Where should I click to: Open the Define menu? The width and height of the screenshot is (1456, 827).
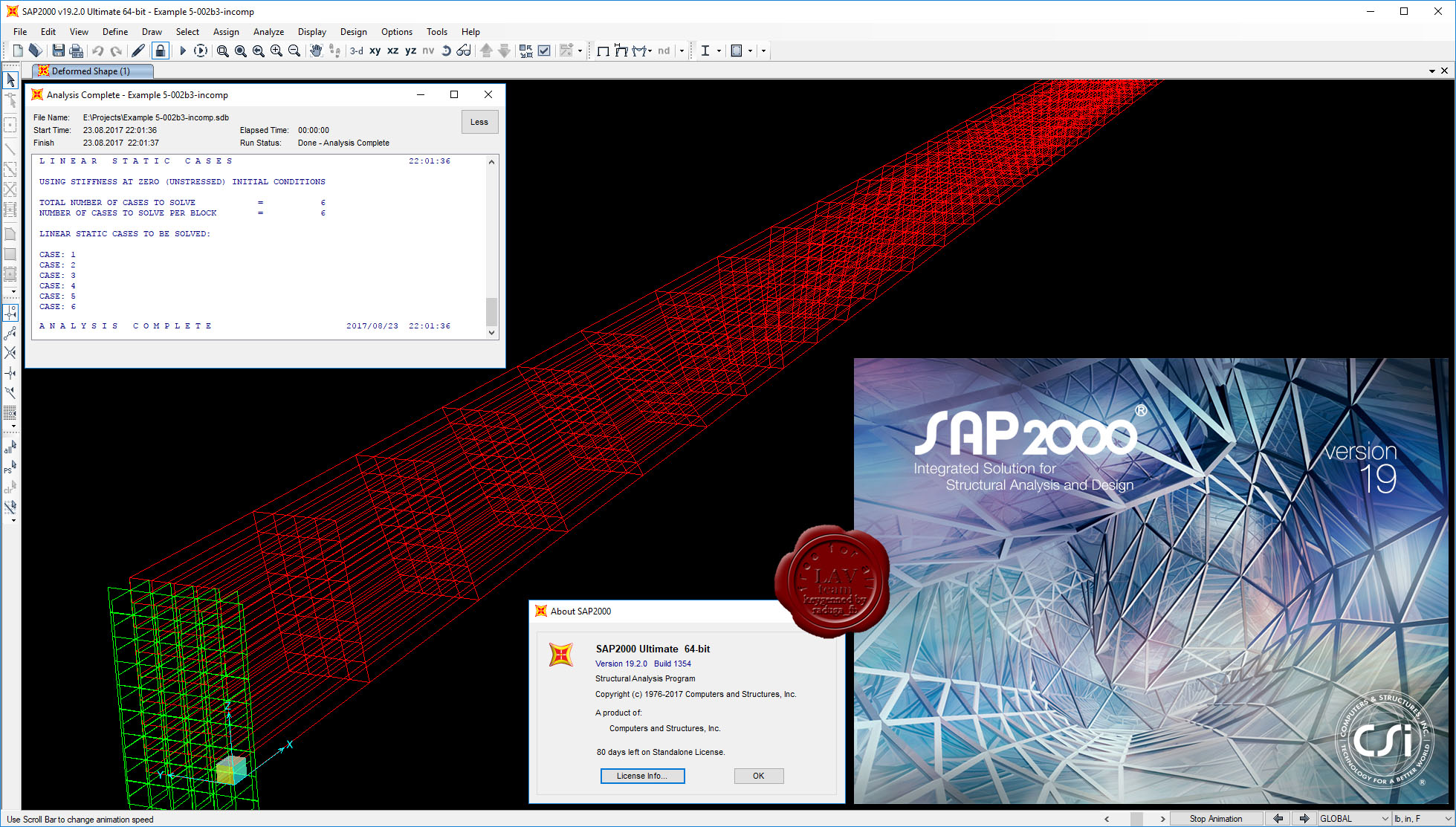pyautogui.click(x=115, y=31)
